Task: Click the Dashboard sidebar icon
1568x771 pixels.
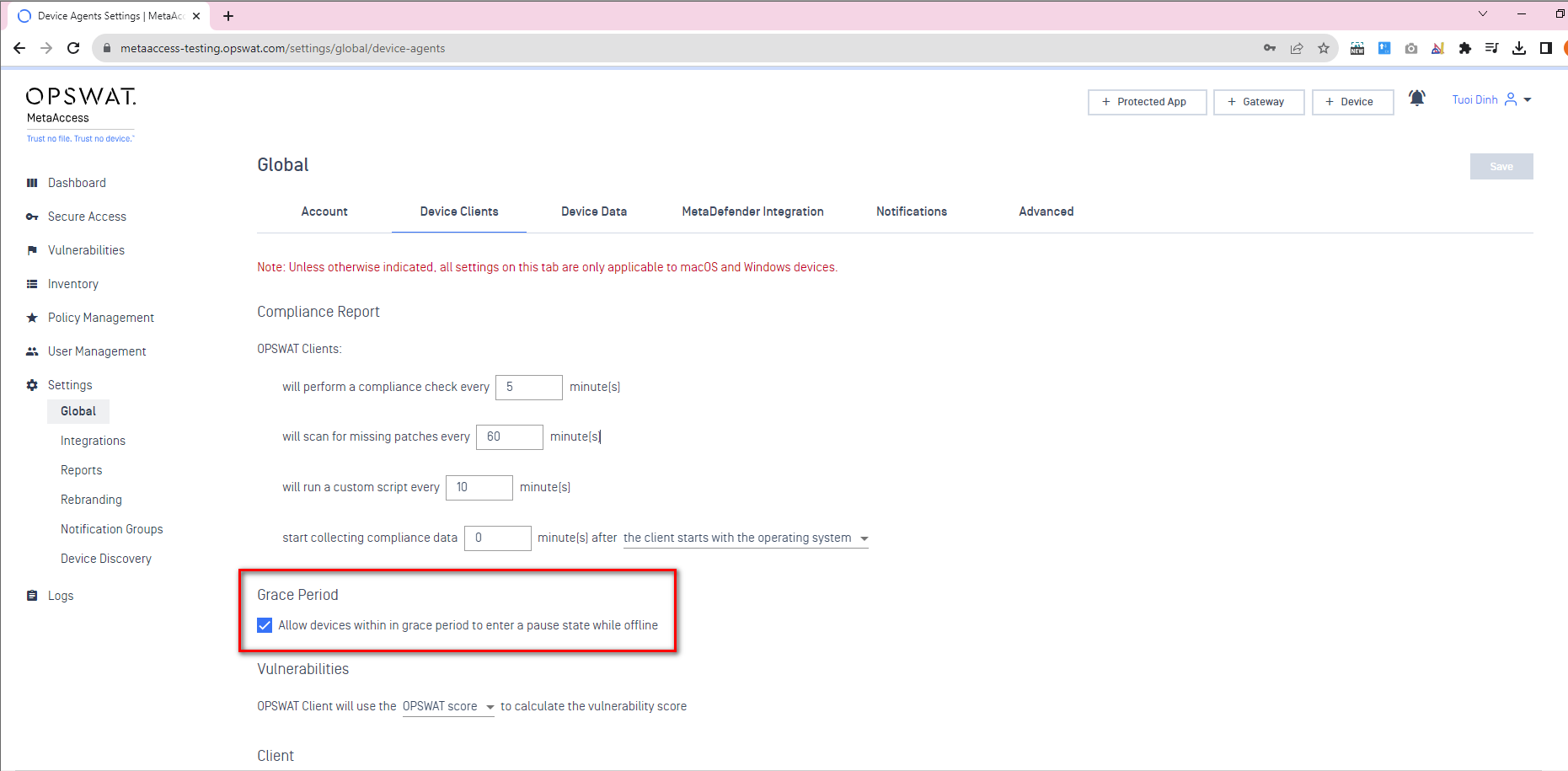Action: (x=32, y=183)
